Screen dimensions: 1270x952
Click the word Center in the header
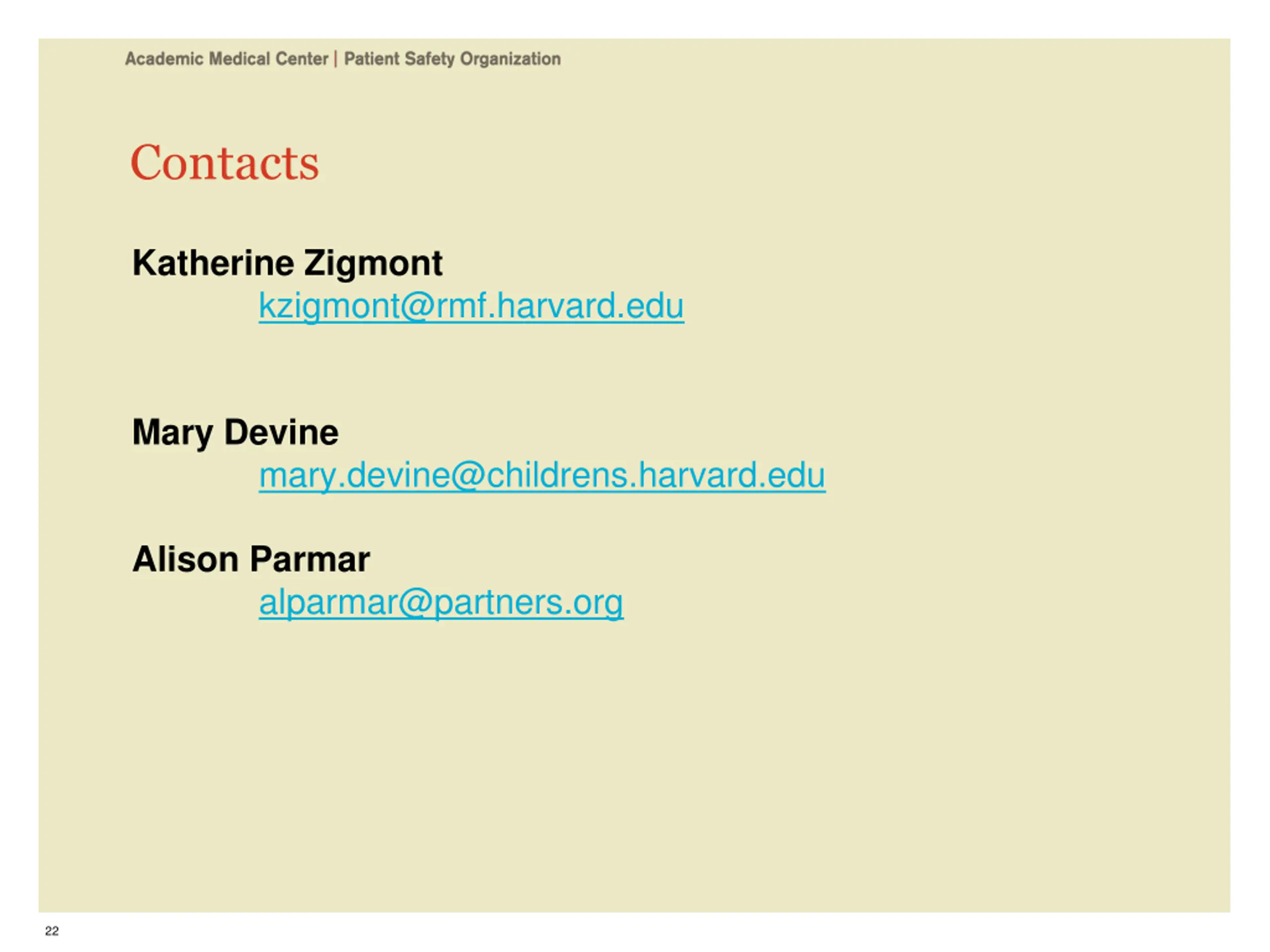[x=302, y=59]
